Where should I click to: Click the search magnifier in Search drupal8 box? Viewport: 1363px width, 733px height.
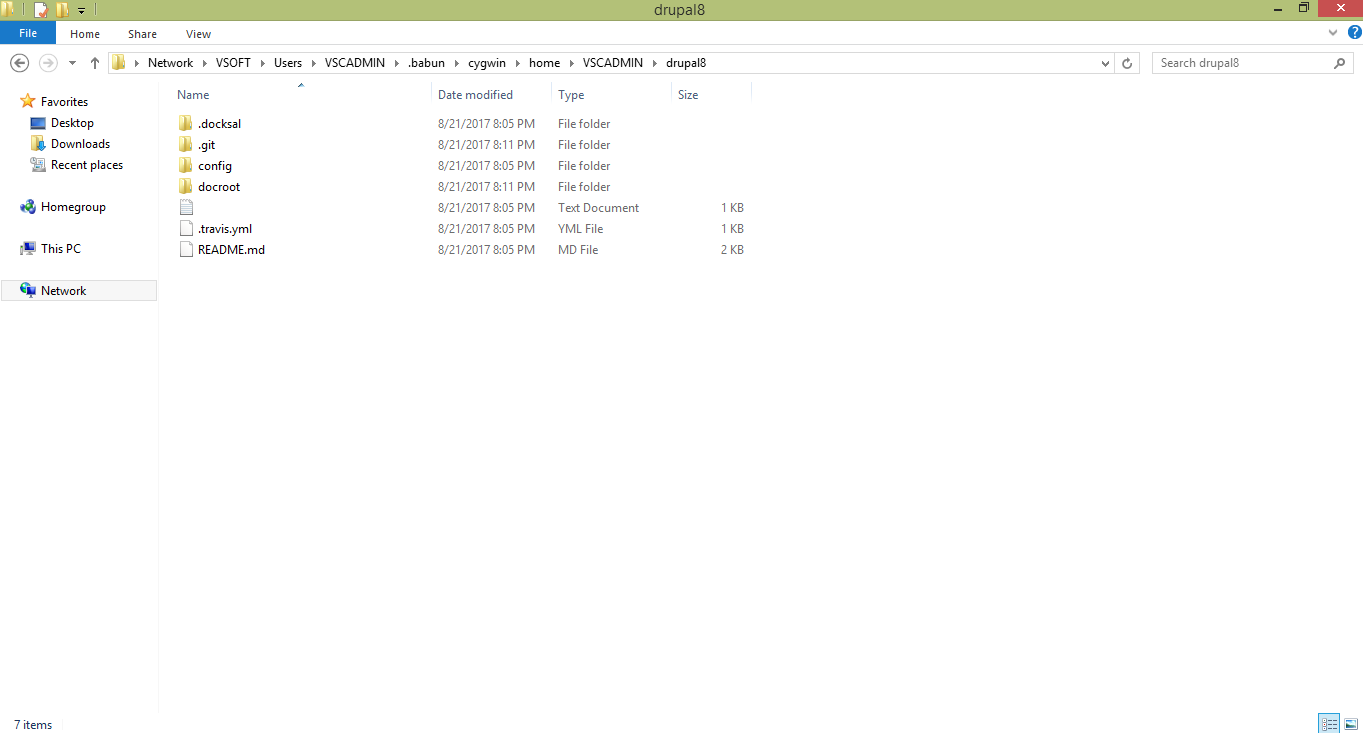point(1340,62)
